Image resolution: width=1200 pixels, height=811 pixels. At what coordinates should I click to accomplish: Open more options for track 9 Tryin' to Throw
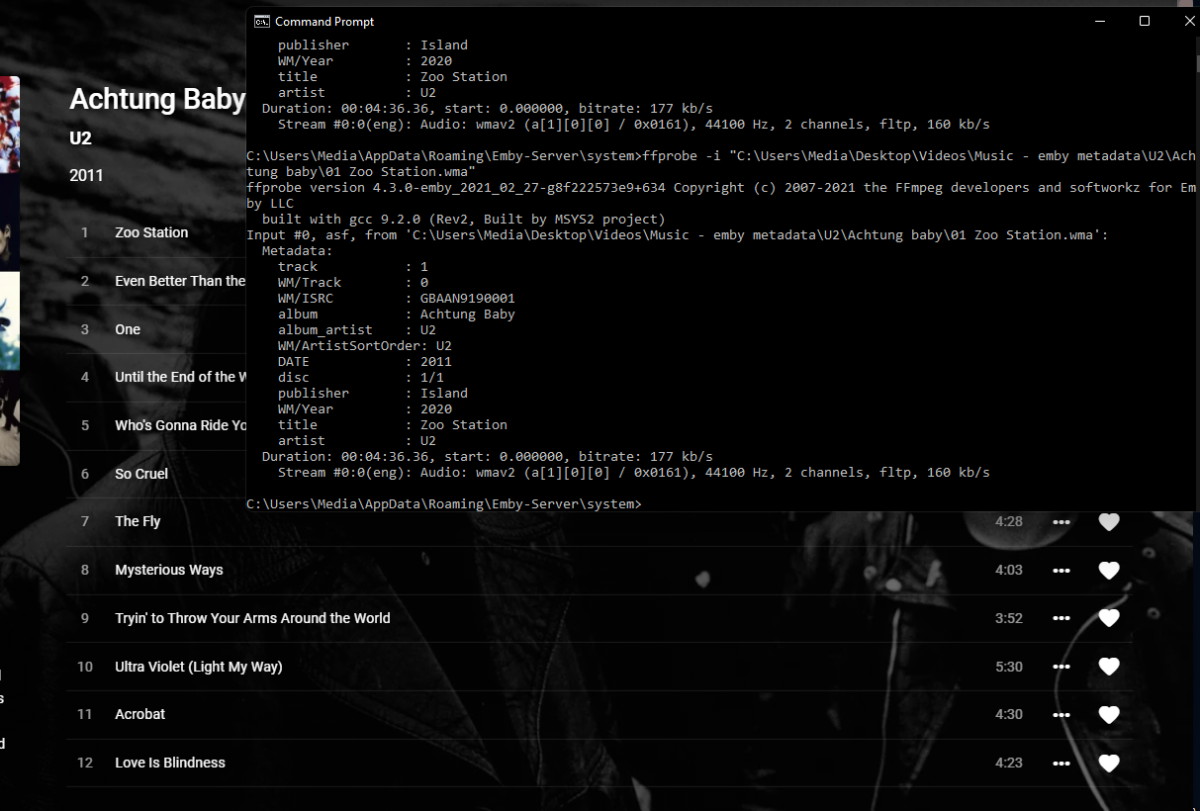click(1061, 618)
